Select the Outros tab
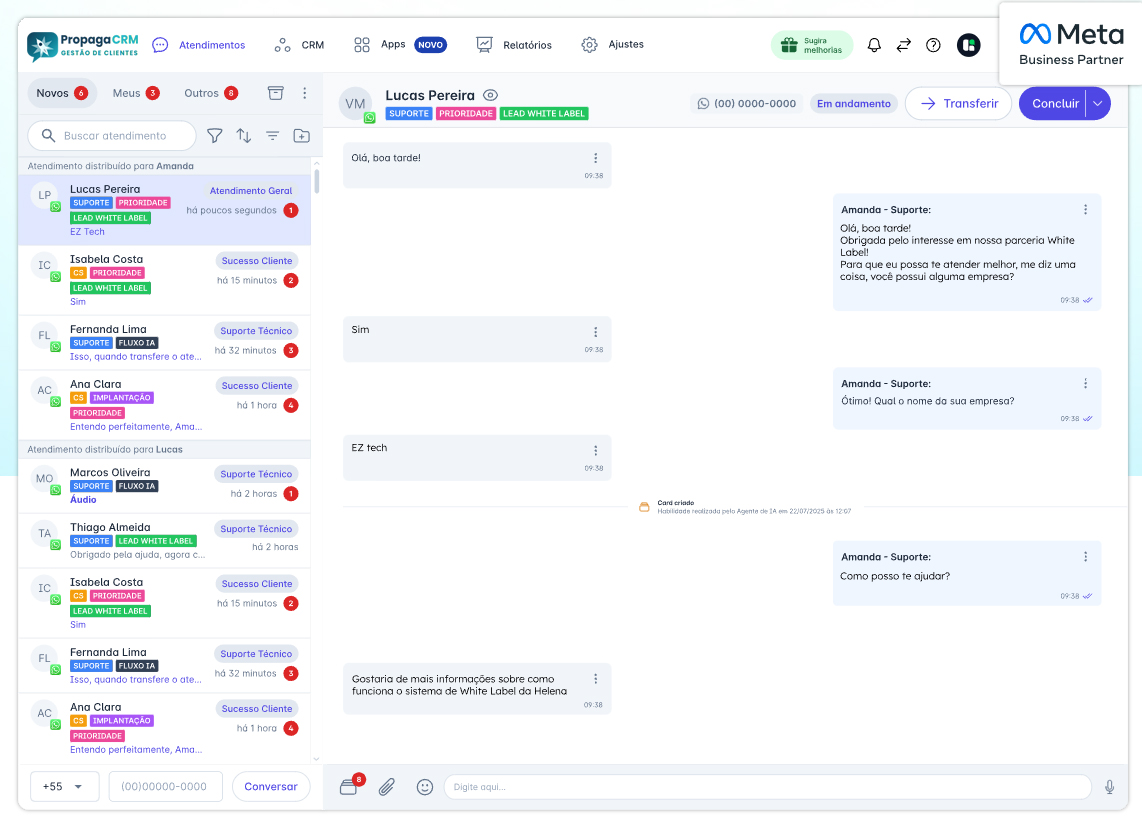 click(x=211, y=93)
